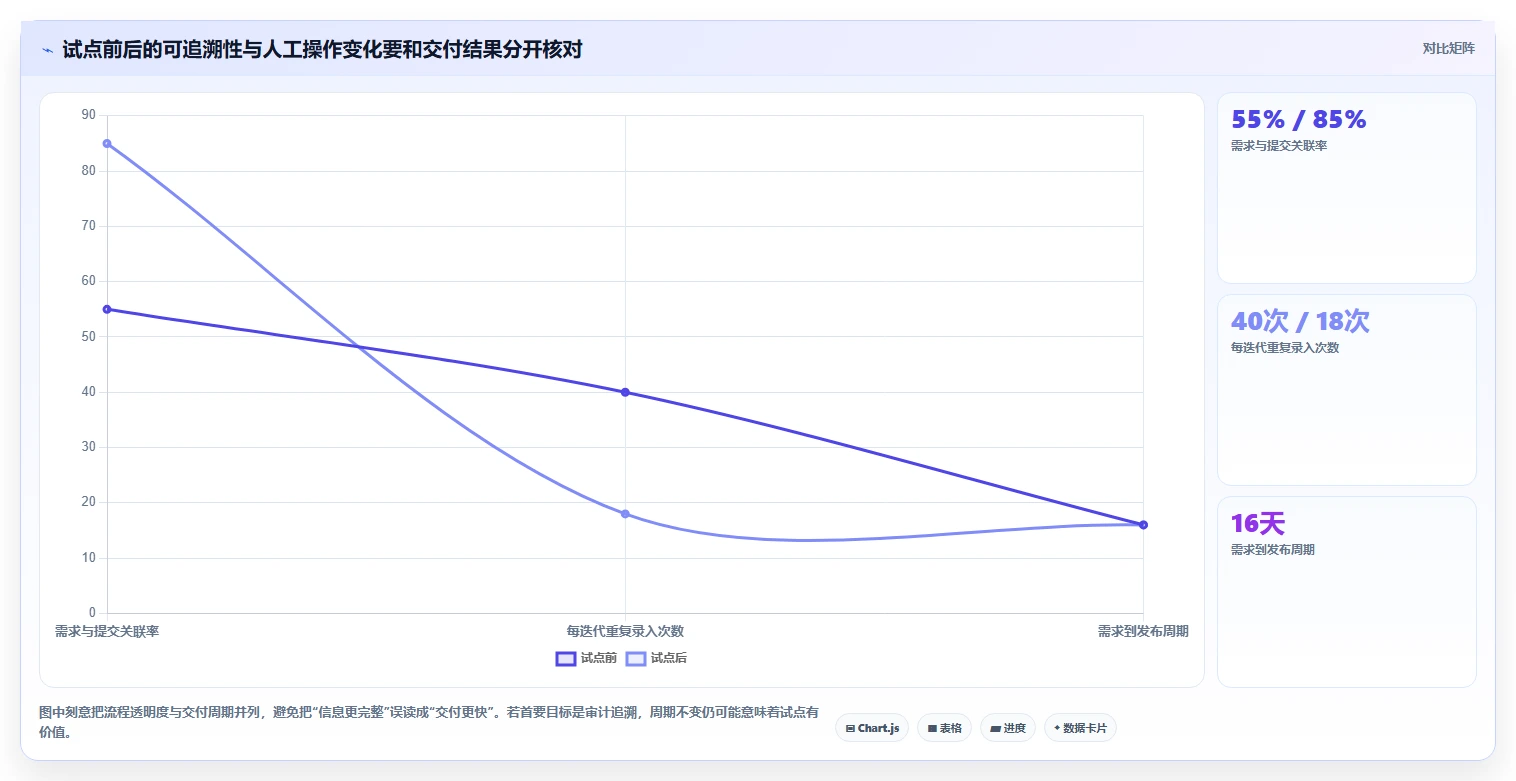
Task: Click the 试点前 data point at 40
Action: [x=625, y=392]
